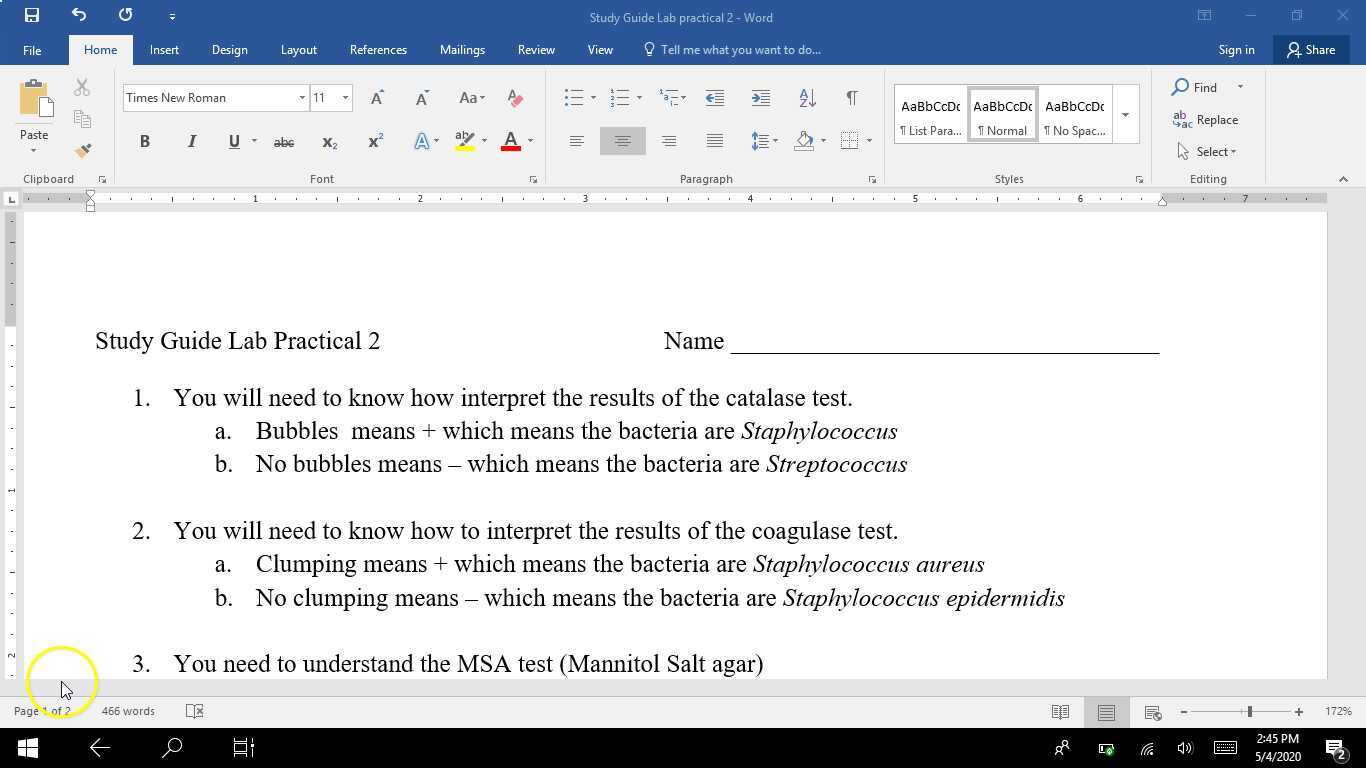Switch to the Insert ribbon tab
Image resolution: width=1366 pixels, height=768 pixels.
164,49
